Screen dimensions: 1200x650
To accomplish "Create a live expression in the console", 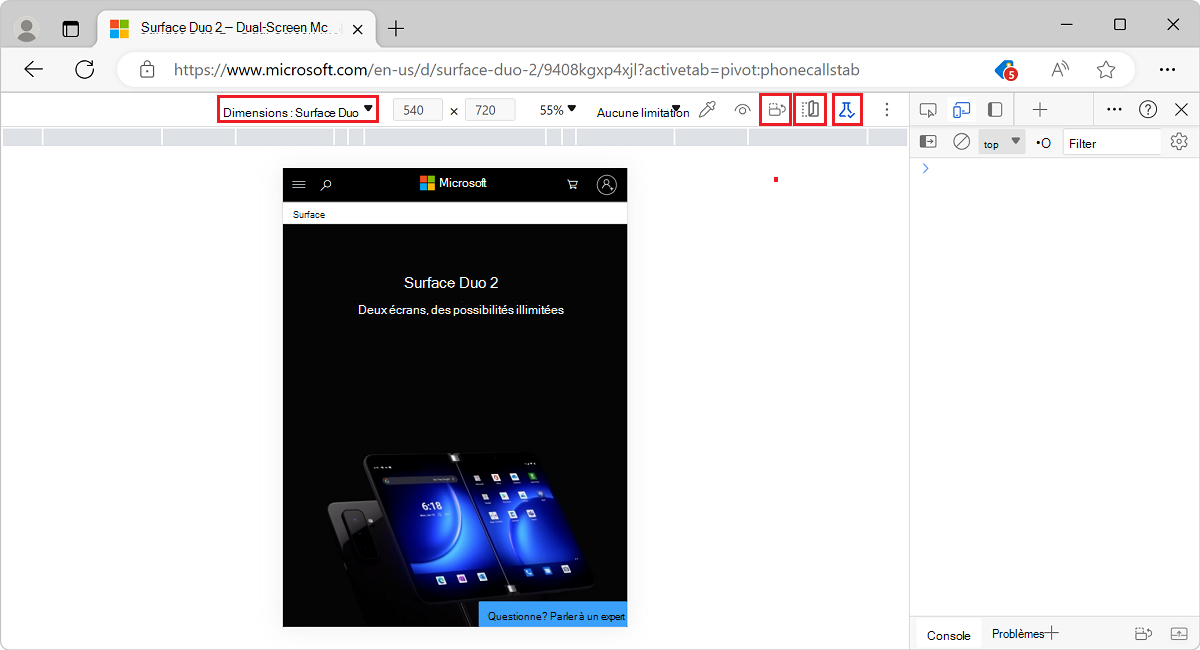I will [1043, 142].
